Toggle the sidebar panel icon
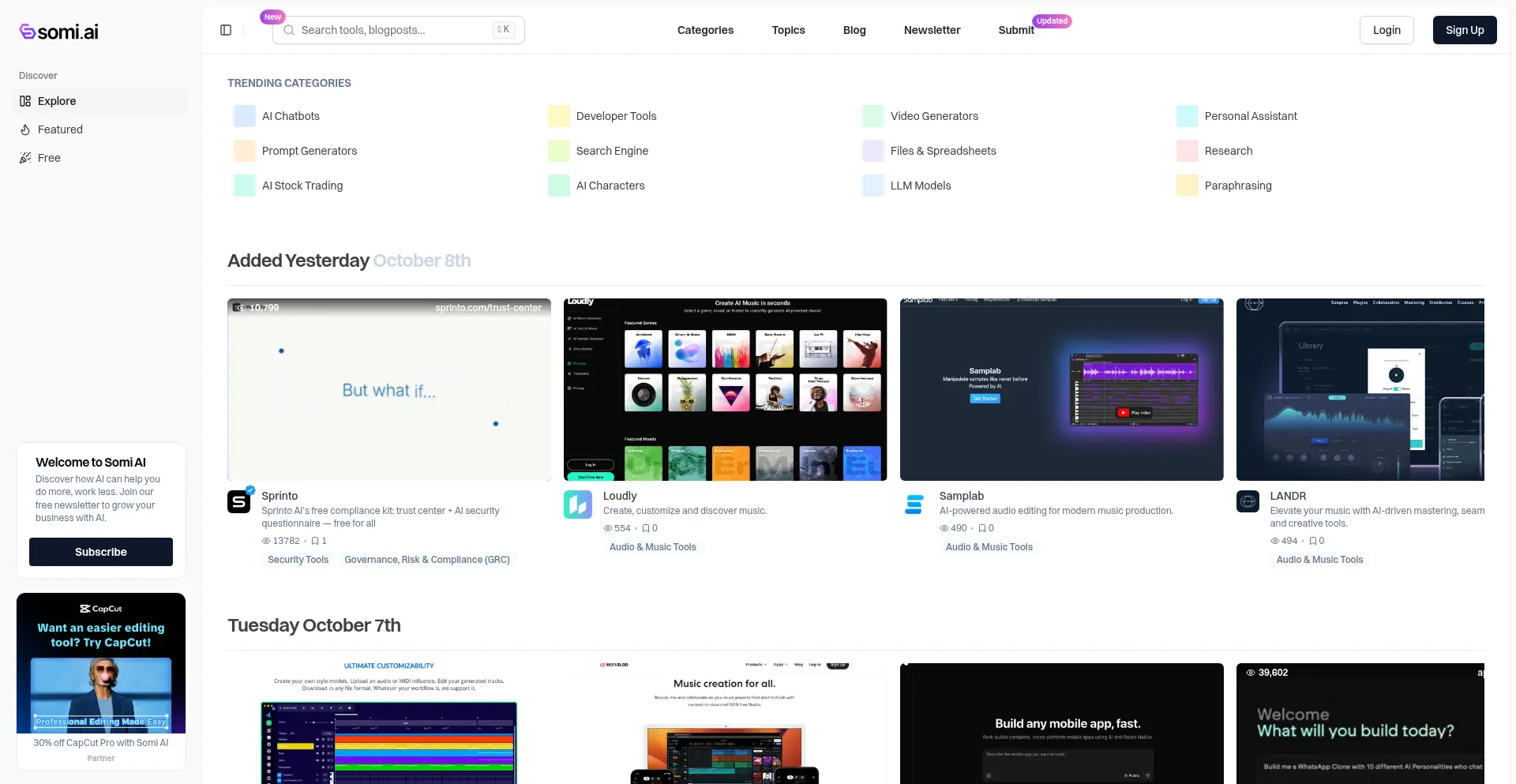 click(226, 30)
